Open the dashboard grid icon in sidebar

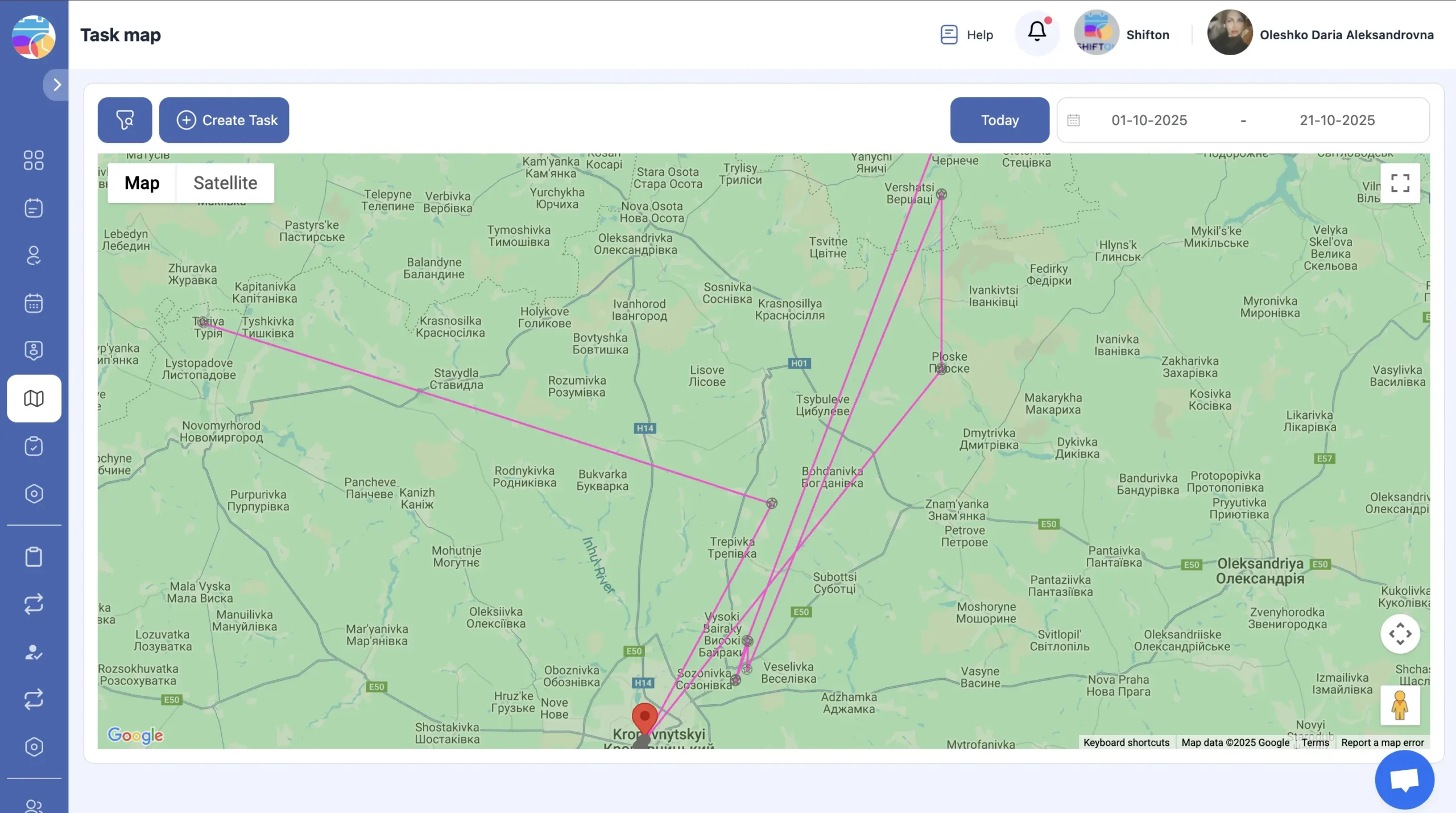pos(34,160)
